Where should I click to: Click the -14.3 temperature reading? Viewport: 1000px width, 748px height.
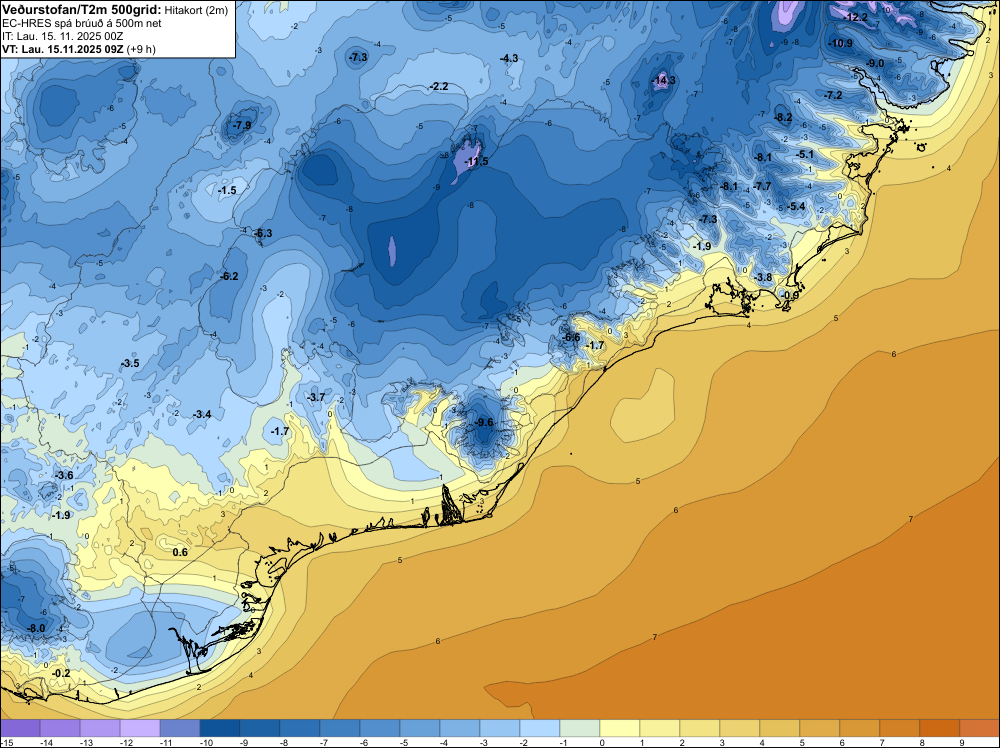pyautogui.click(x=664, y=80)
